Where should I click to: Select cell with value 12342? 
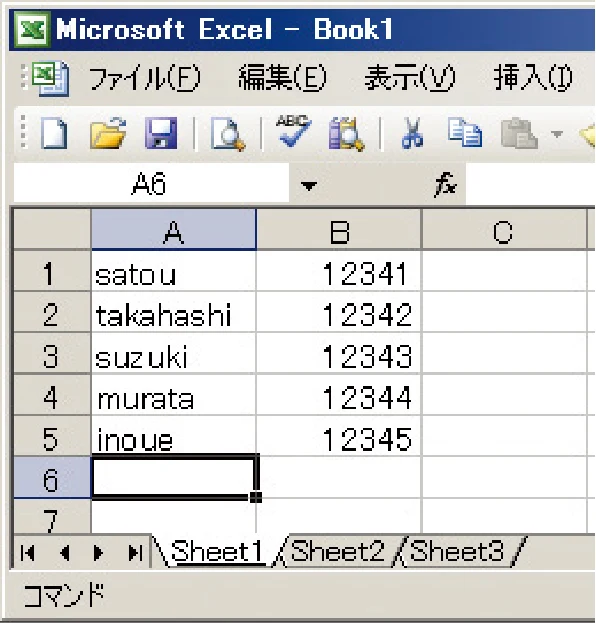[x=339, y=313]
